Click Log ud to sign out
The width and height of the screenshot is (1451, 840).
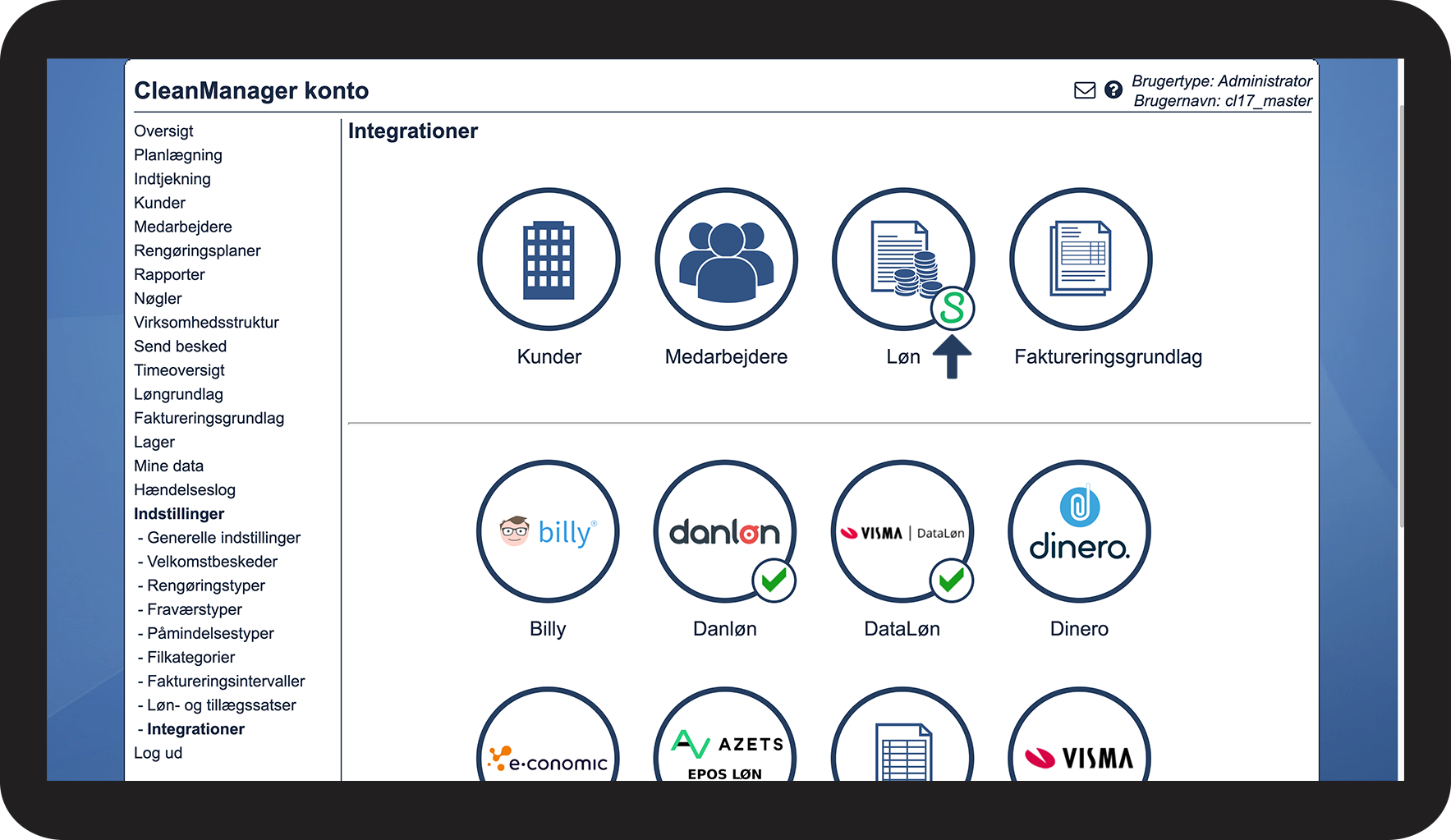(158, 753)
